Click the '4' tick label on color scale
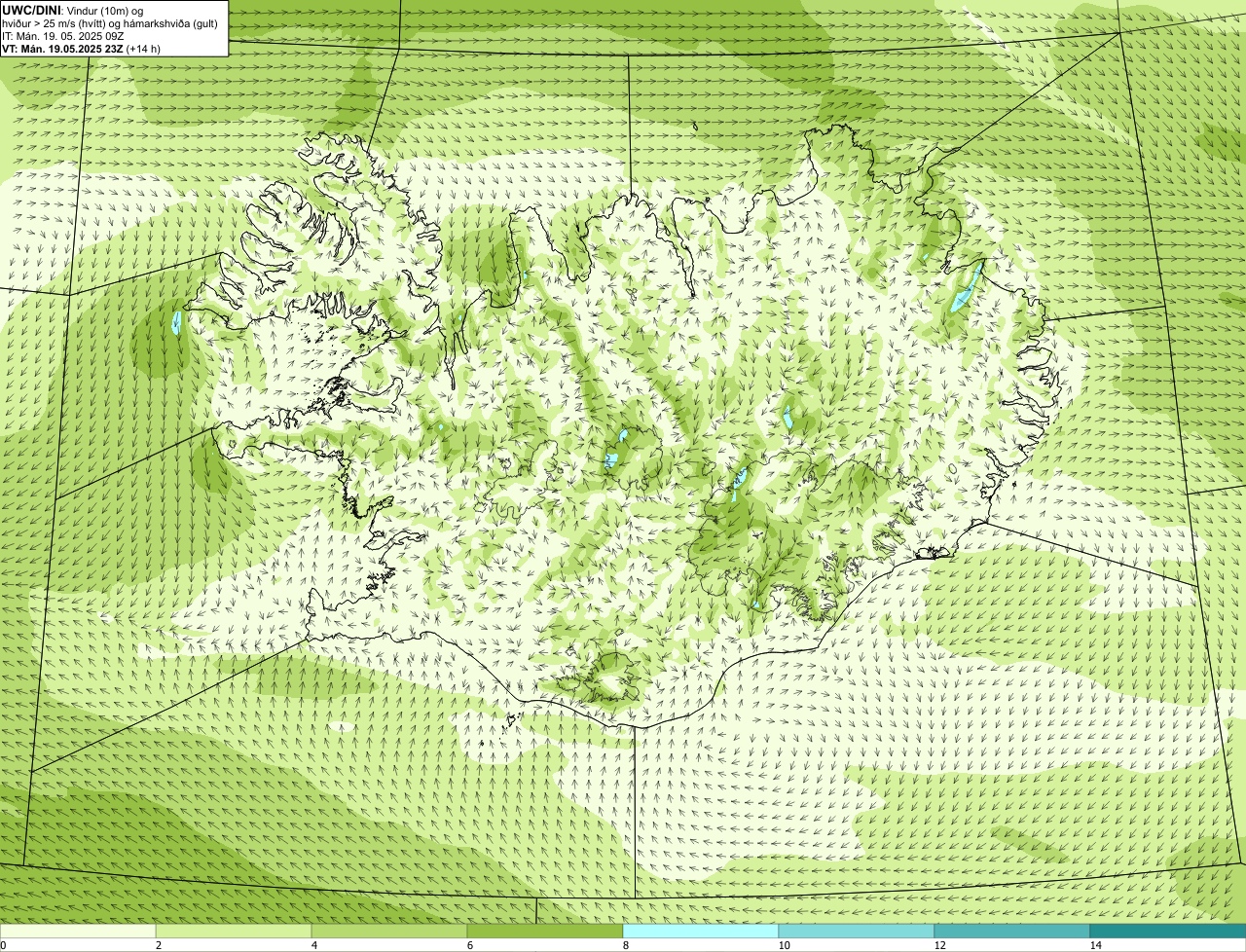 tap(313, 945)
